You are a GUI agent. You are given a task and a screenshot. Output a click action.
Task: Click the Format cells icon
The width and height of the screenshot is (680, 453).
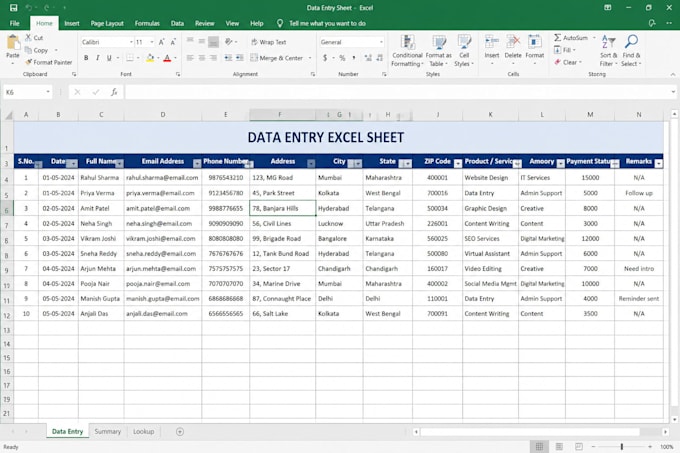534,42
